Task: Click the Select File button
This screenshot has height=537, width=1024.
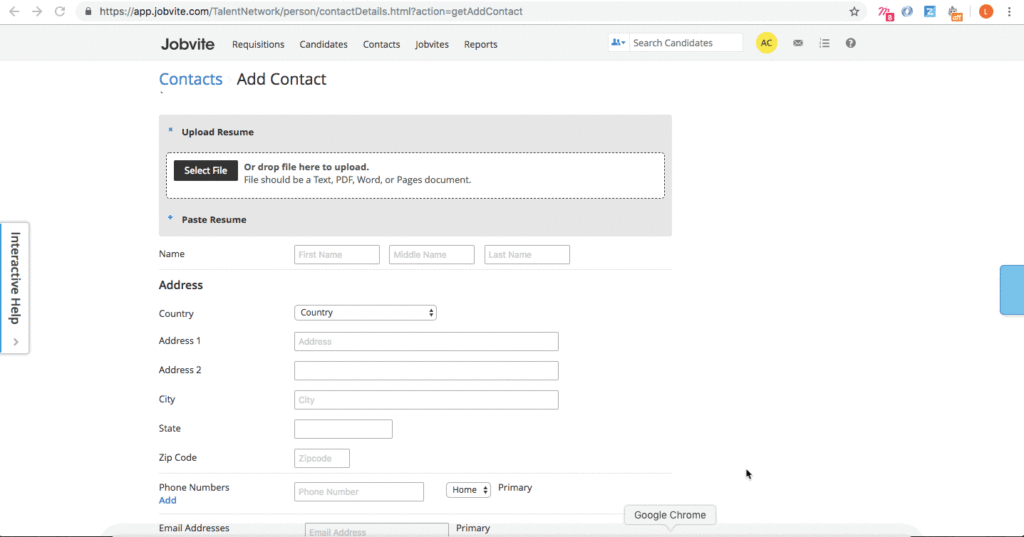Action: pyautogui.click(x=206, y=171)
